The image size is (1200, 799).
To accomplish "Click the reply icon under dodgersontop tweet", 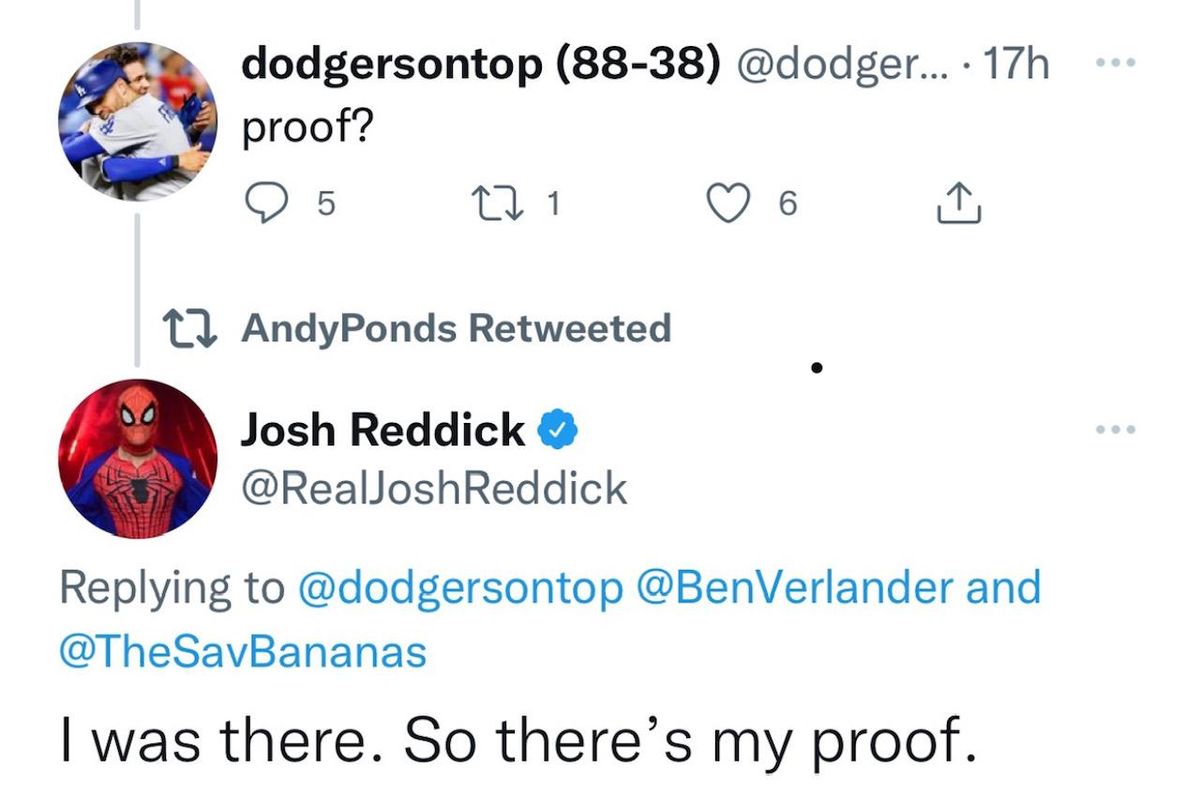I will 266,204.
